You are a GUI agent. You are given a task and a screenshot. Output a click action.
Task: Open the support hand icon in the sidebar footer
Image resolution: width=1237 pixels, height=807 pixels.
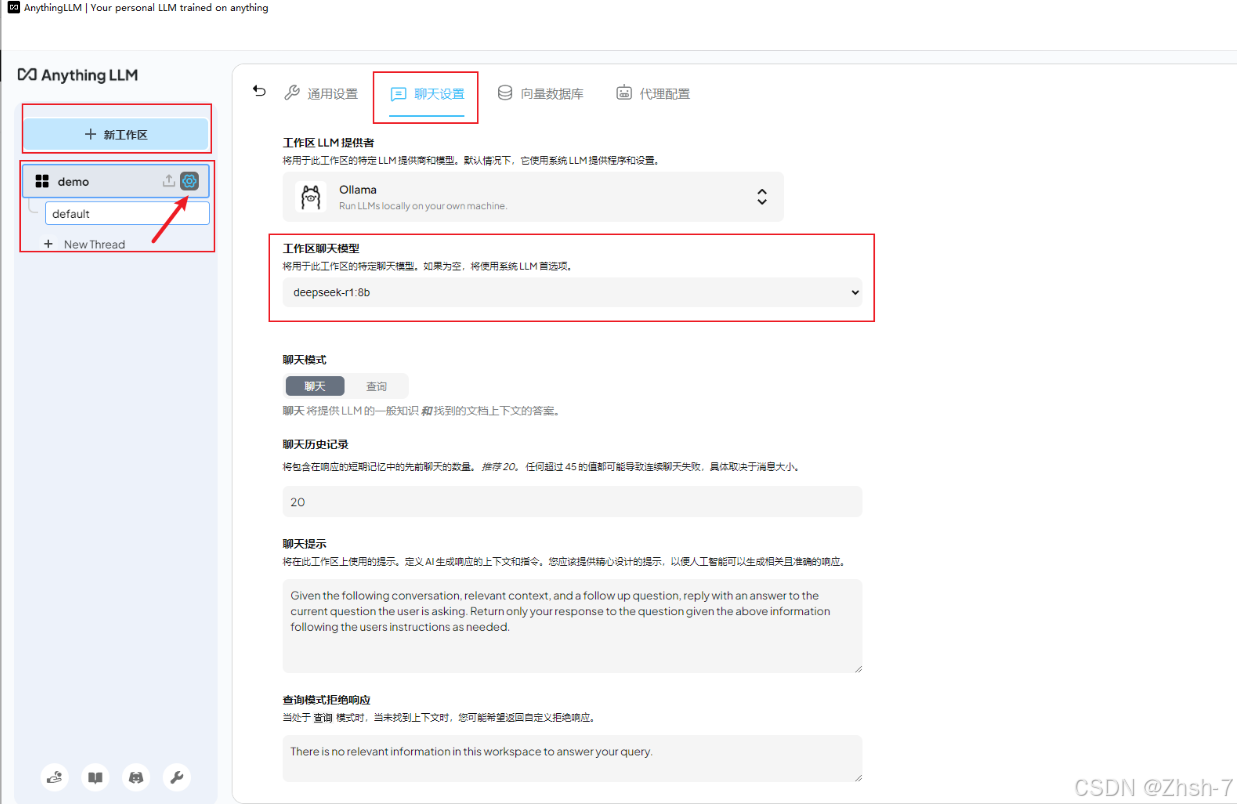coord(55,776)
